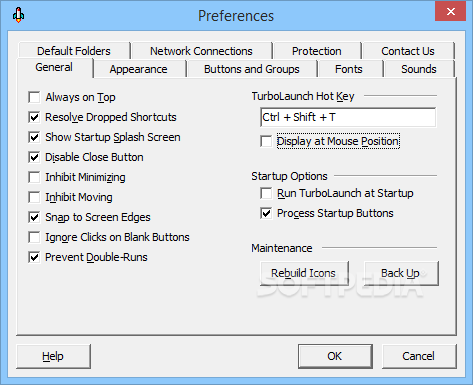Switch to the Appearance tab

click(x=139, y=69)
